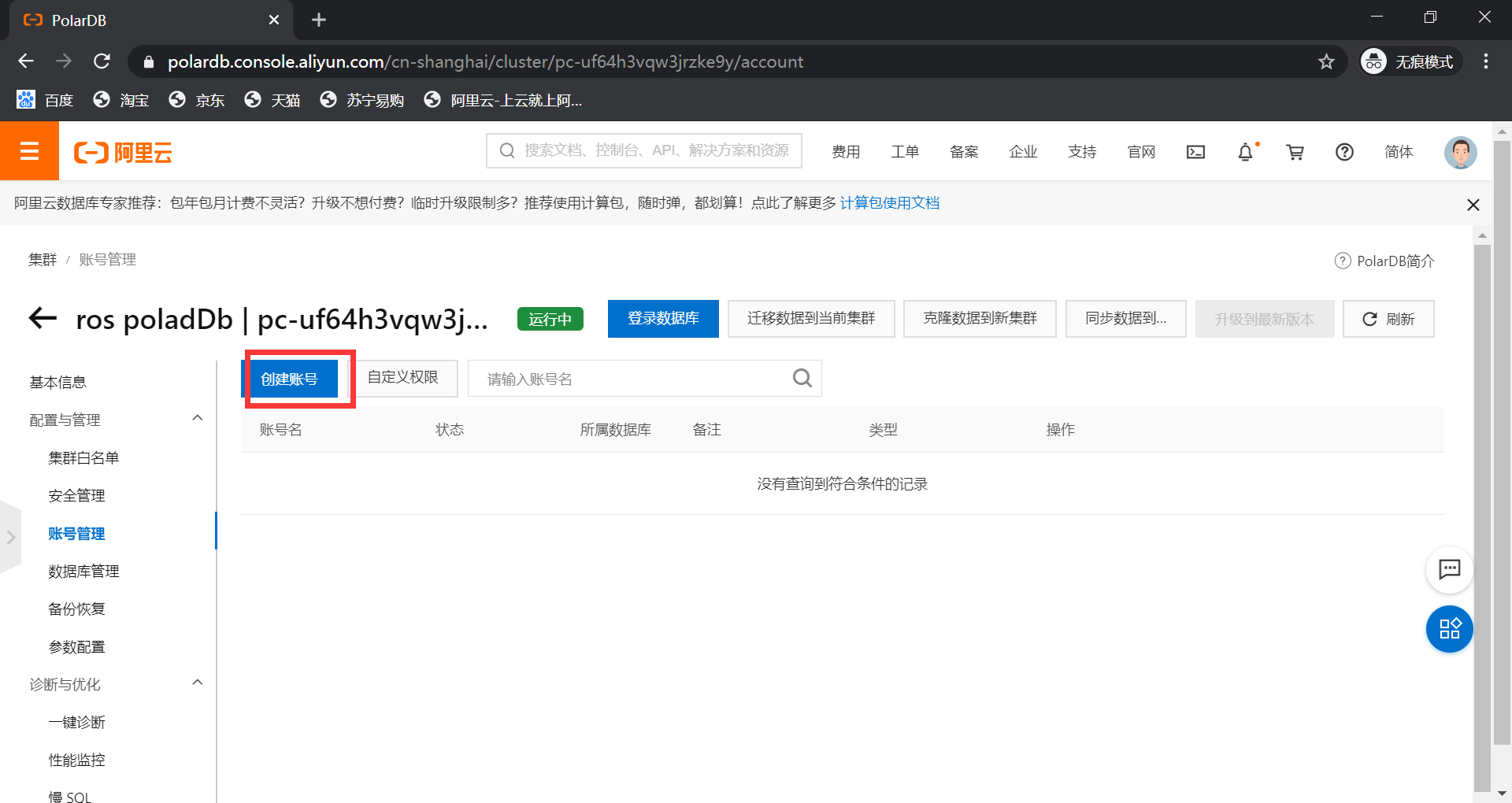Open the Chrome three-dot menu

pos(1485,61)
